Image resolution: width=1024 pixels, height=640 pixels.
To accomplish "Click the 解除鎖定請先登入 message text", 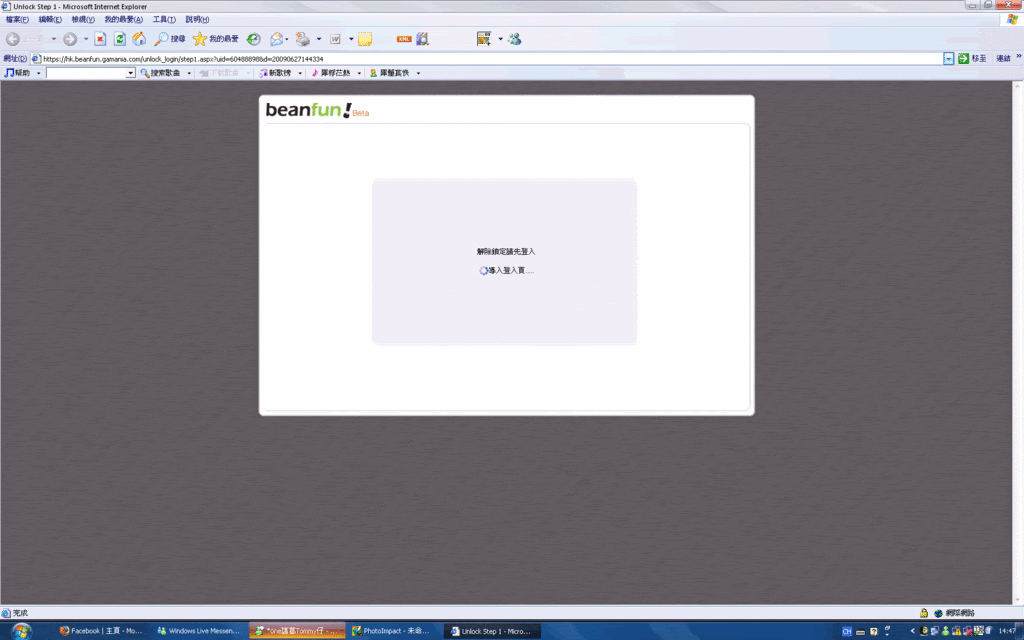I will pos(506,251).
